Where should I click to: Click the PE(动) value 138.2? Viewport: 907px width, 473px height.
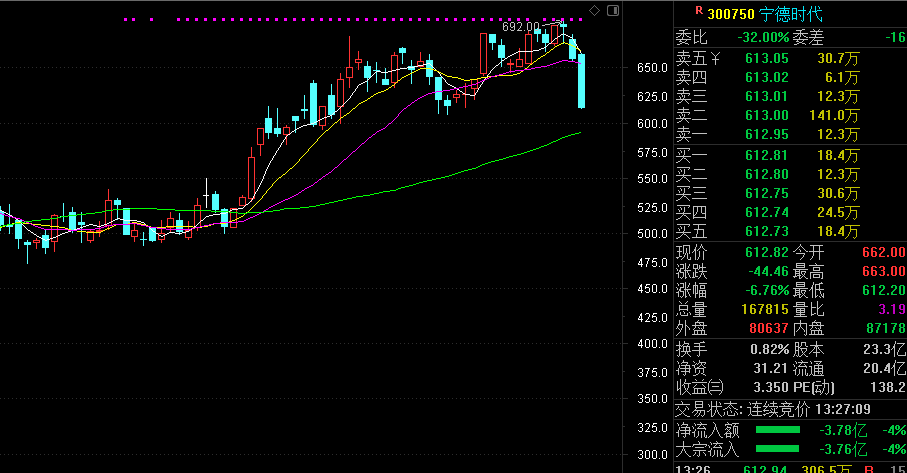tap(887, 387)
